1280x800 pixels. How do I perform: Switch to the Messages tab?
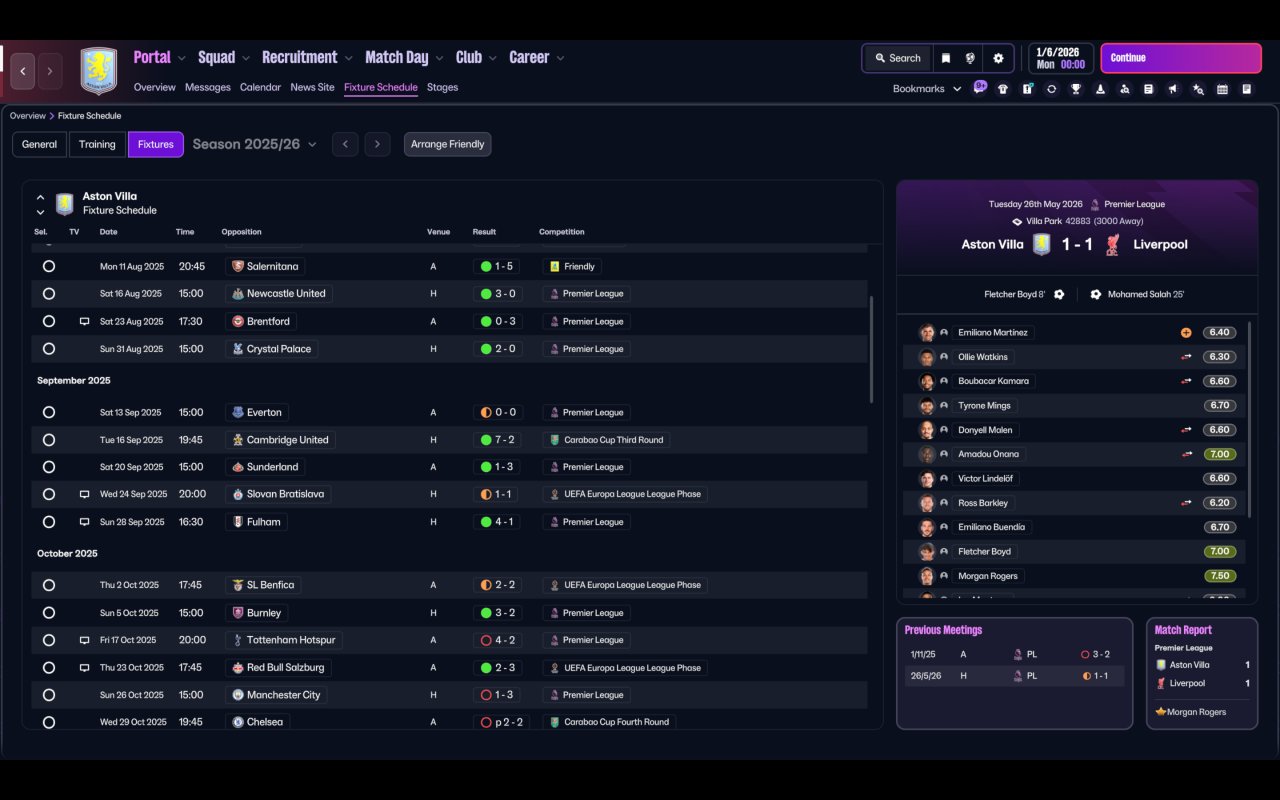208,87
